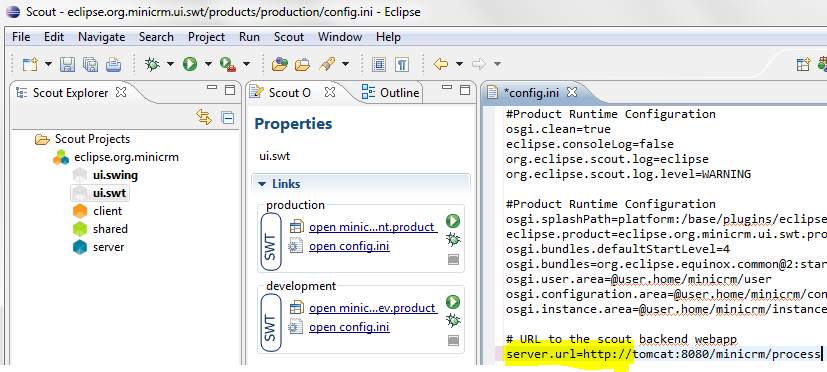Click the Back navigation arrow
This screenshot has width=827, height=372.
[x=441, y=64]
